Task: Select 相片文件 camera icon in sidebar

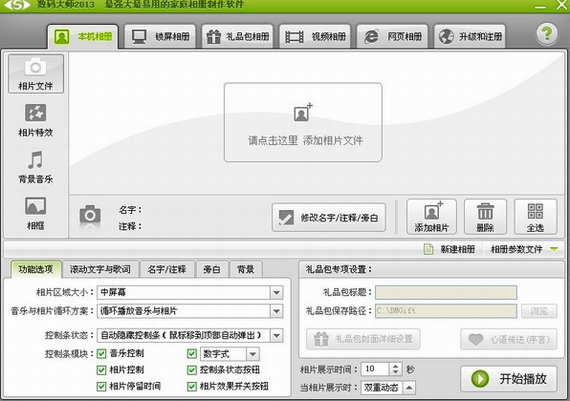Action: (35, 67)
